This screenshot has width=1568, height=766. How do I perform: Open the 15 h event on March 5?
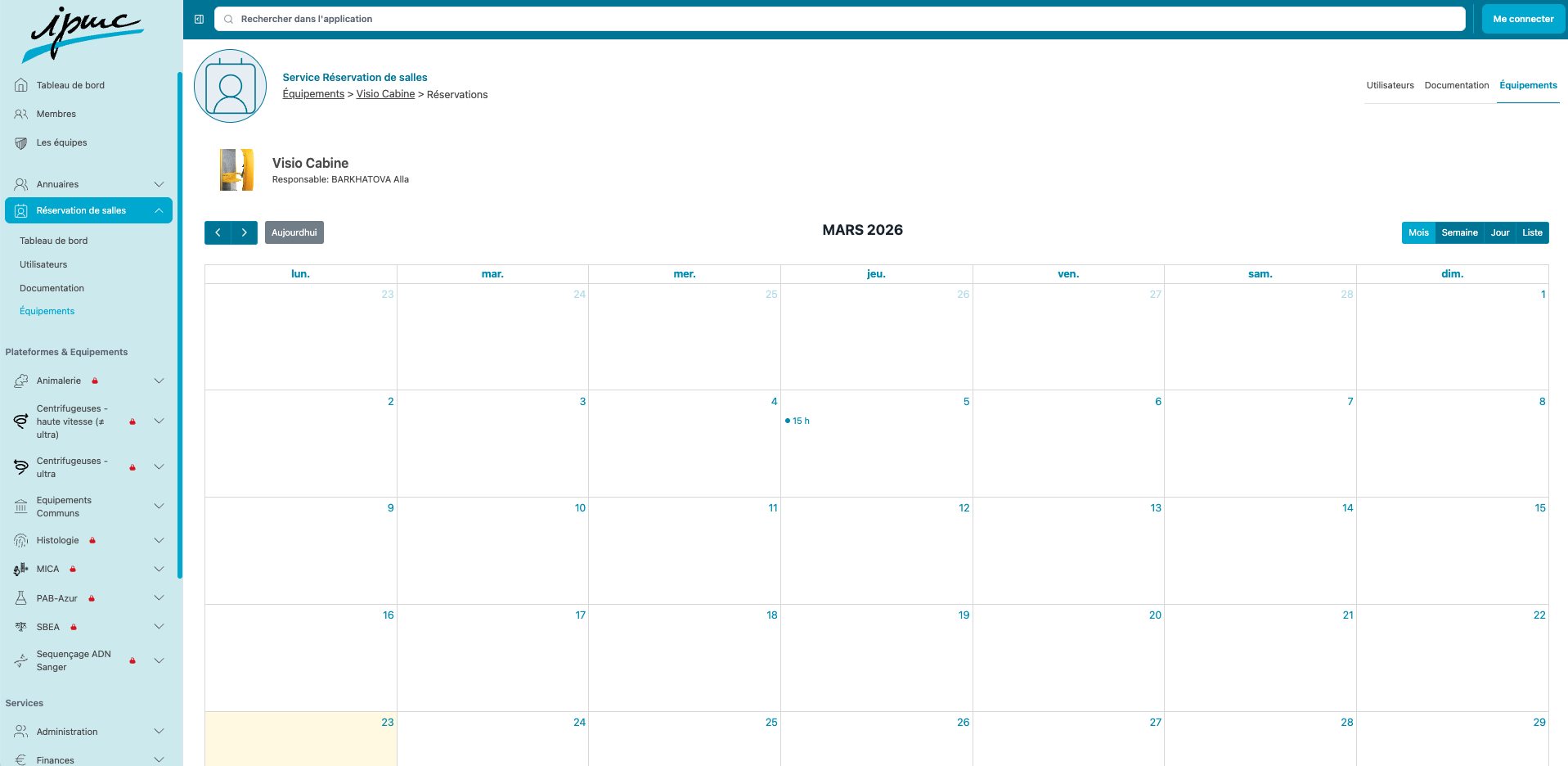coord(797,421)
